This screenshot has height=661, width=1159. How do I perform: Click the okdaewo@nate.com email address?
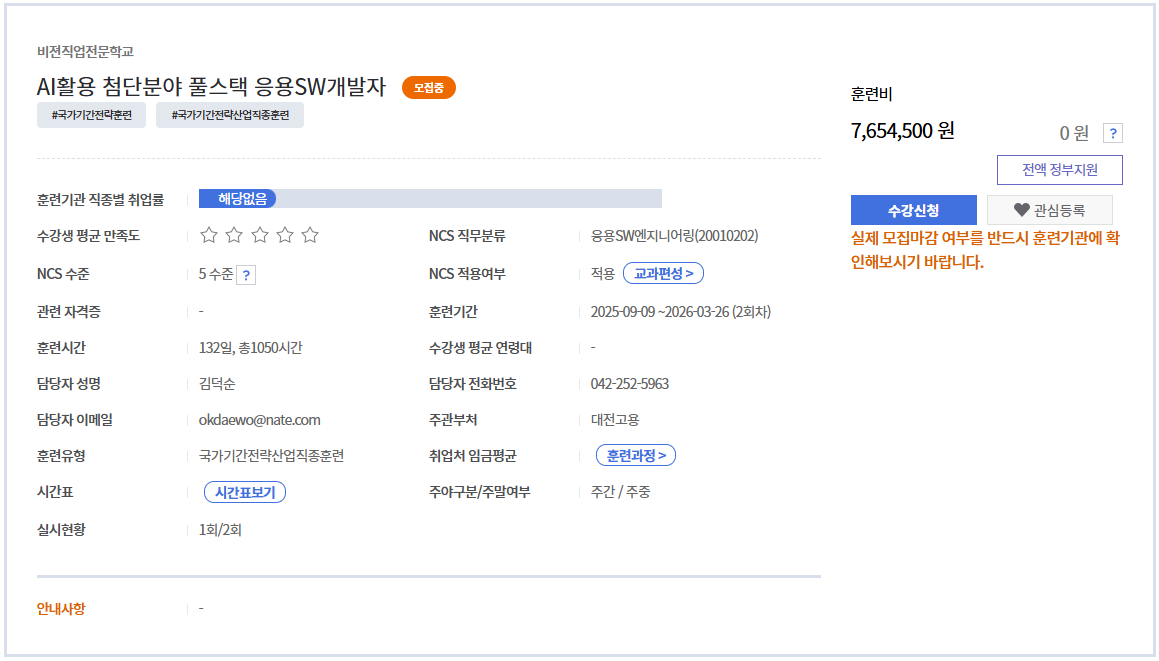260,420
